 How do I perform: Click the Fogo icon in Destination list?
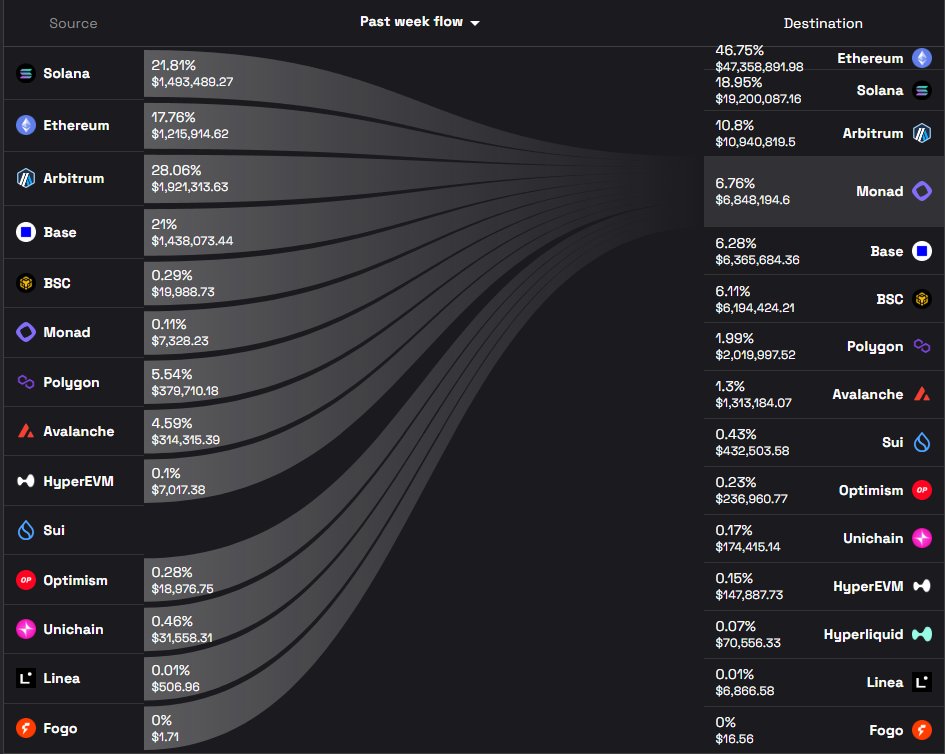click(x=921, y=730)
